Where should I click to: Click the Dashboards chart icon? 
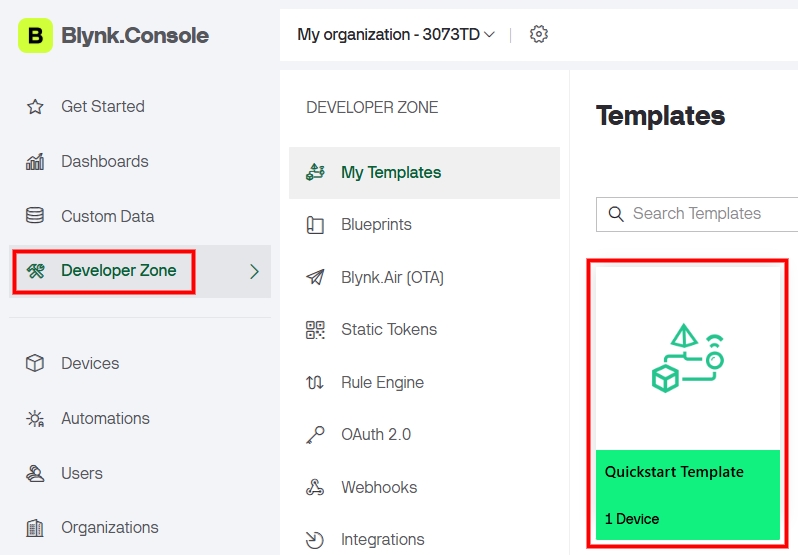click(35, 162)
